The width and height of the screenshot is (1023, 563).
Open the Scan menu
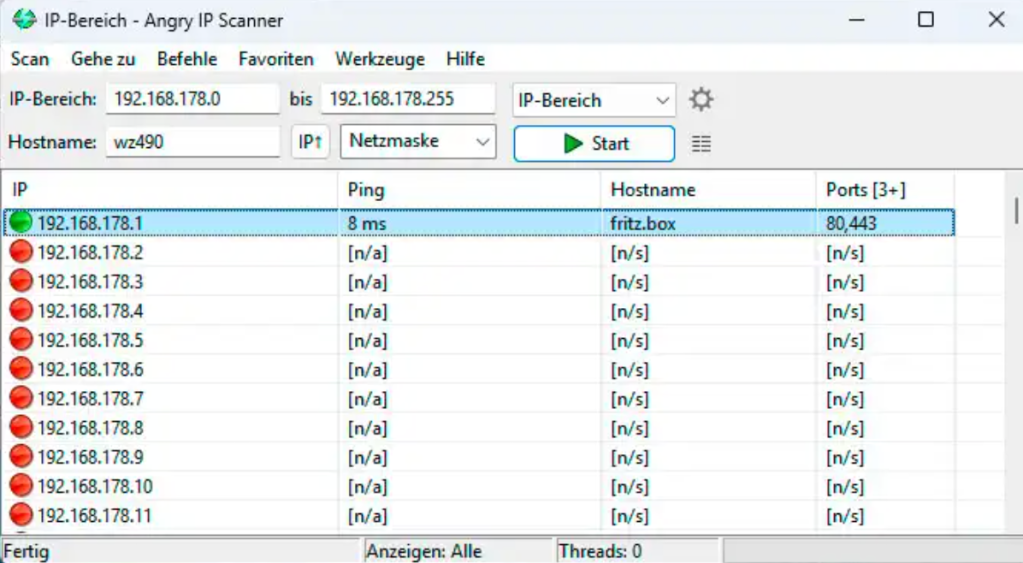click(30, 59)
